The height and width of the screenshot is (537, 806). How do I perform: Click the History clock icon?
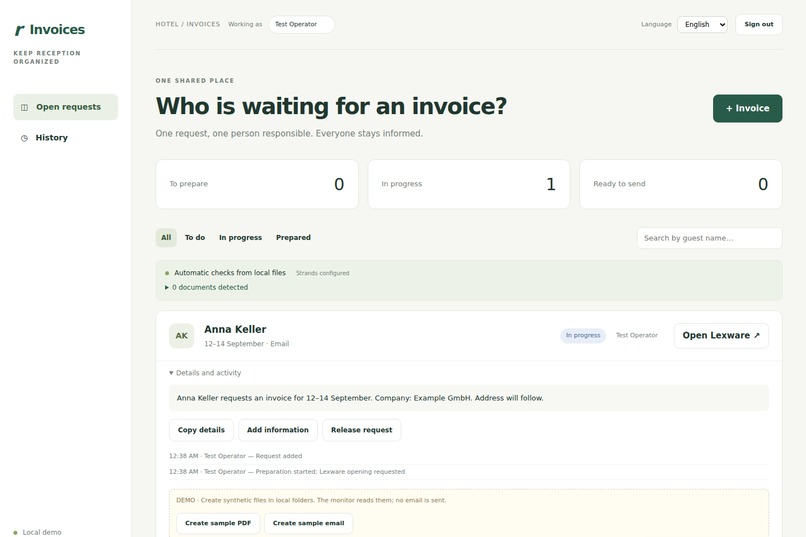(24, 138)
